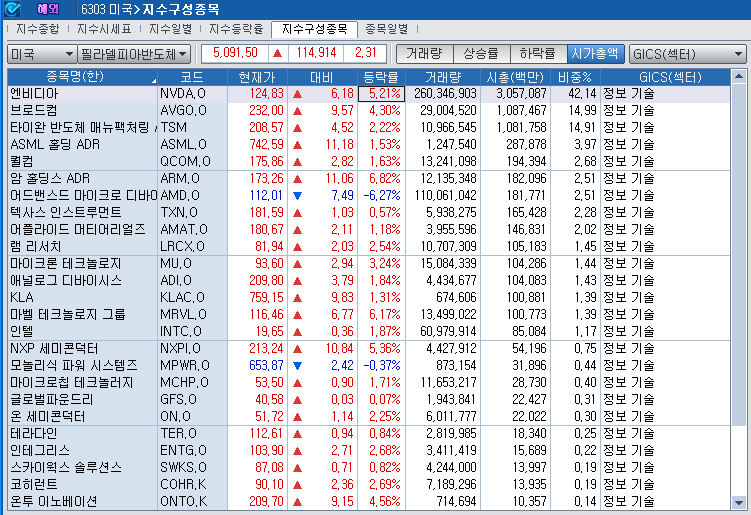Click the 현재가 column header
This screenshot has height=515, width=751.
[x=257, y=77]
